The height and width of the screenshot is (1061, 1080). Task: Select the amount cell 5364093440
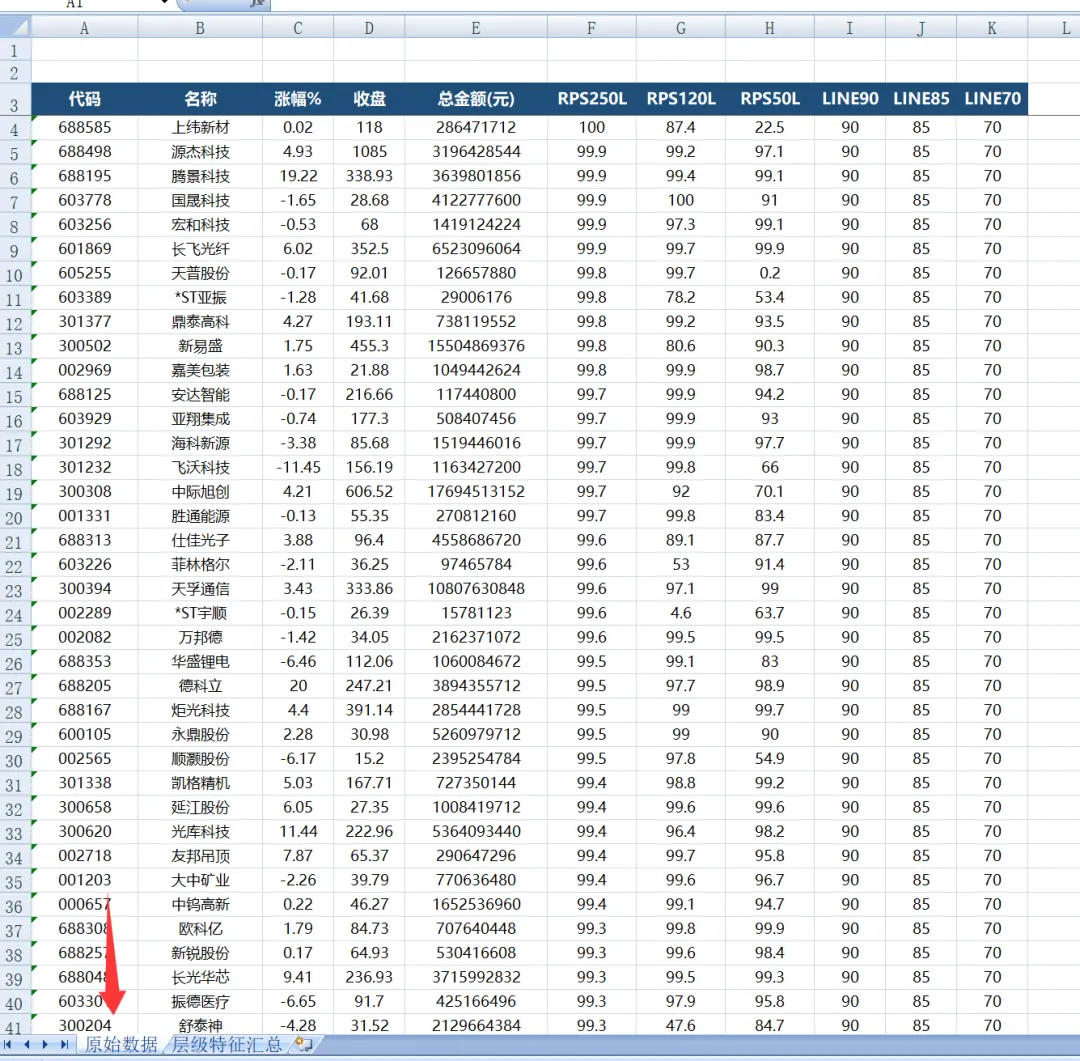[475, 832]
